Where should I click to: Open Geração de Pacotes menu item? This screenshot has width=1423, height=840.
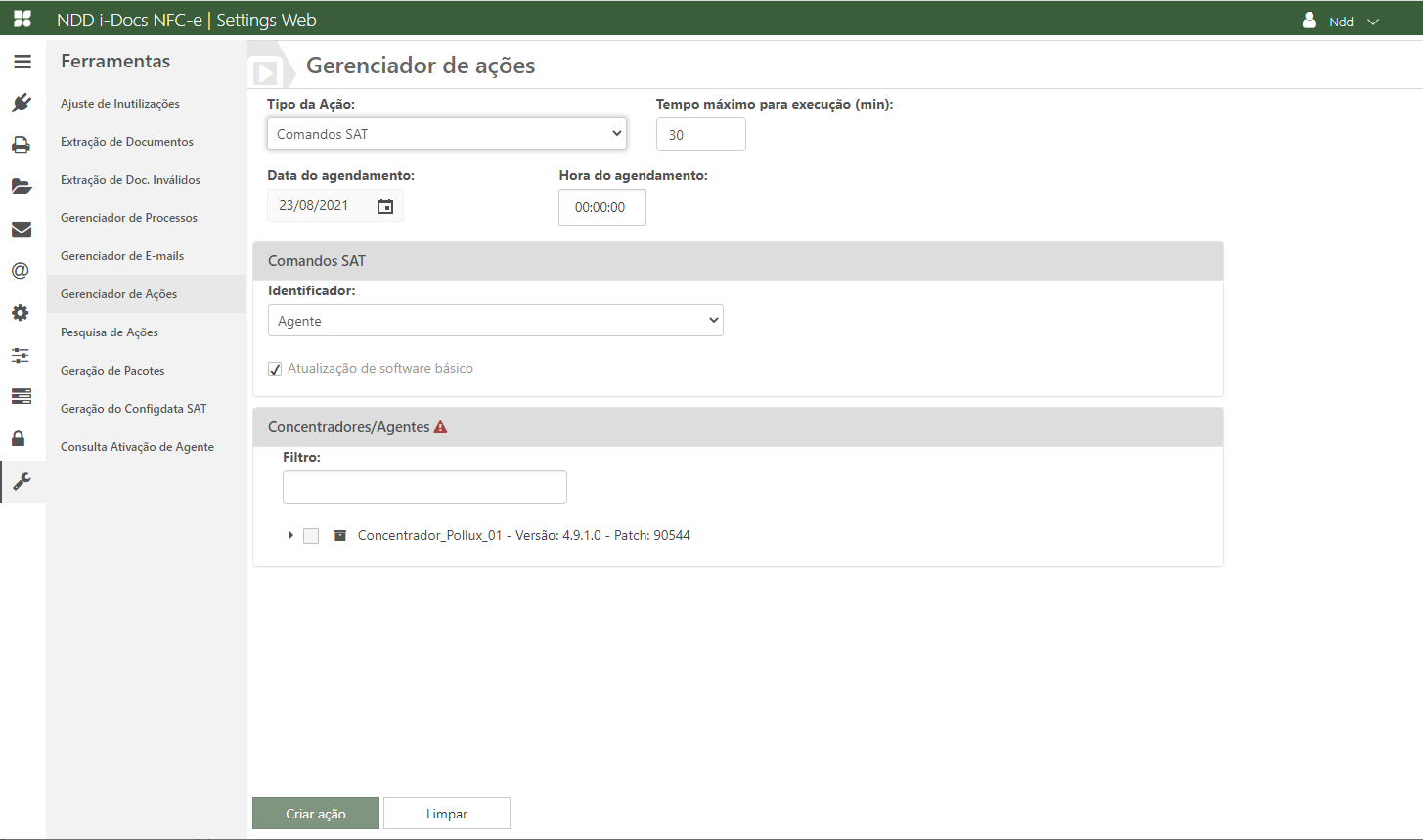coord(112,371)
